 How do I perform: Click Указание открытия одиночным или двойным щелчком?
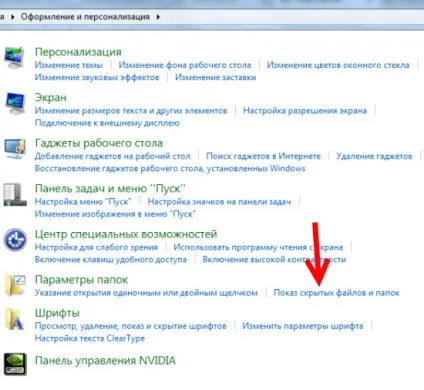pos(146,293)
